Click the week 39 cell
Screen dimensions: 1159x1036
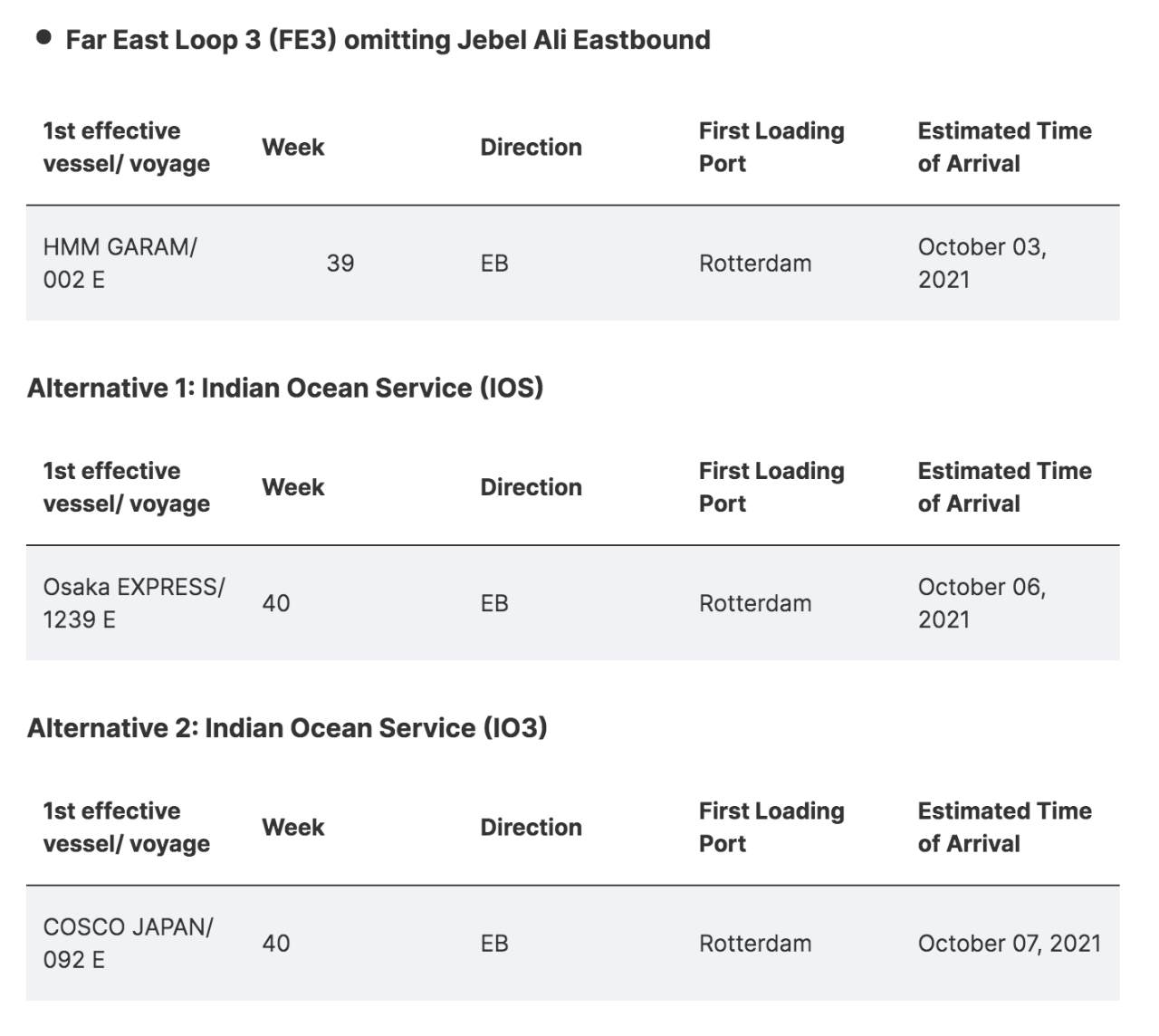click(340, 264)
